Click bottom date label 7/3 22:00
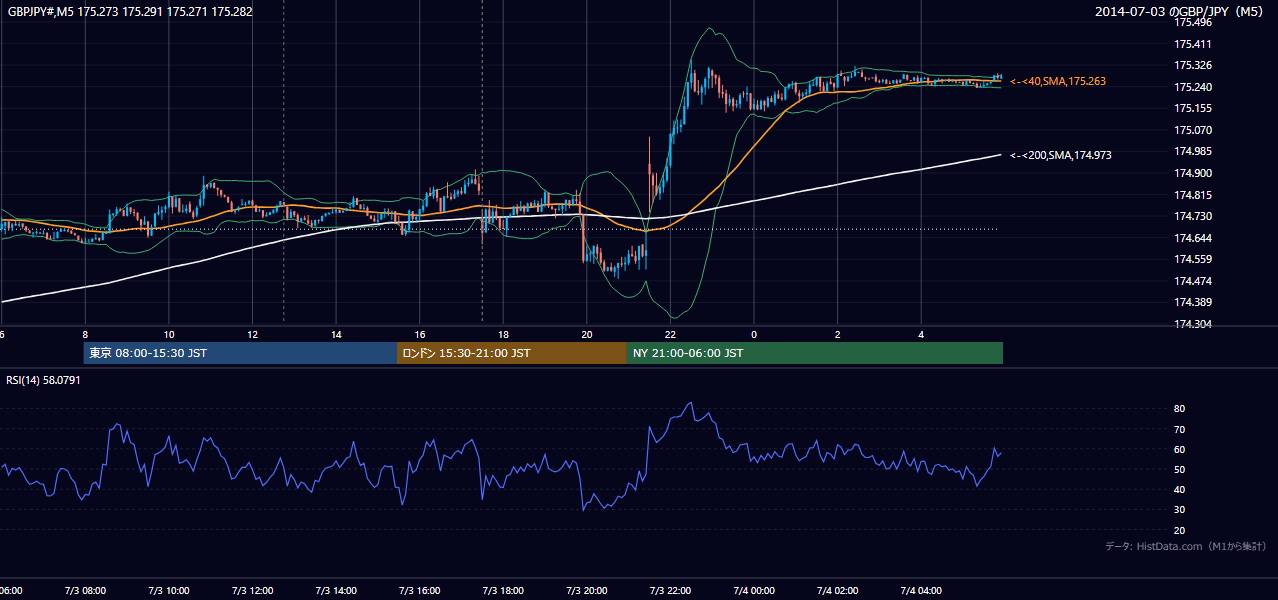The image size is (1278, 600). [670, 591]
